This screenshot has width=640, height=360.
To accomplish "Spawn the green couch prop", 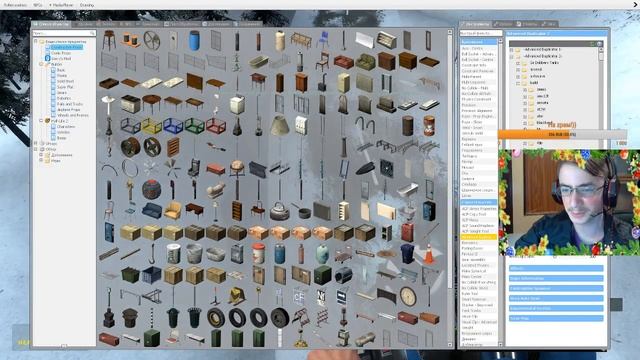I will (365, 62).
